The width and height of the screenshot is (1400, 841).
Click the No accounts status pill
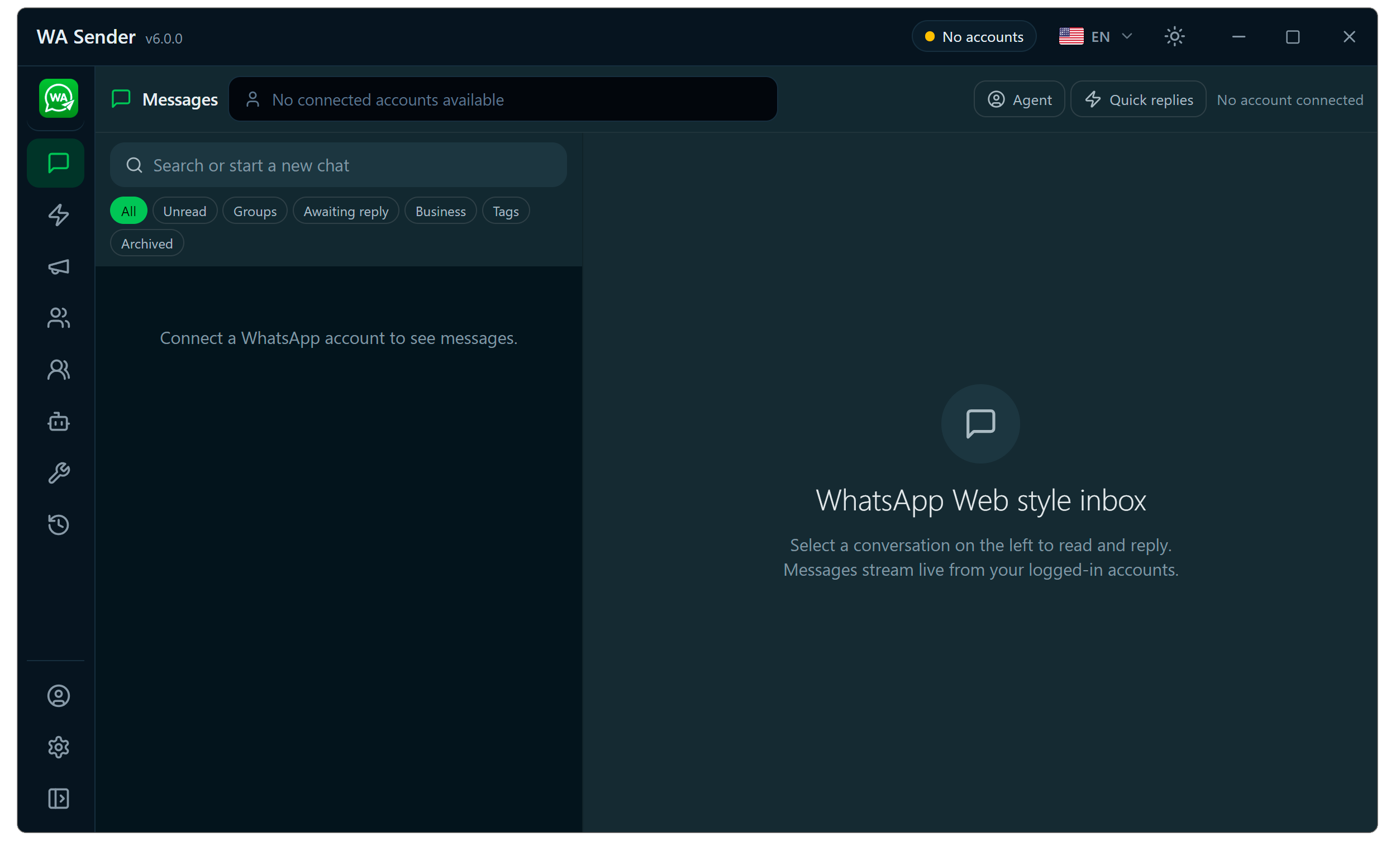pyautogui.click(x=974, y=37)
